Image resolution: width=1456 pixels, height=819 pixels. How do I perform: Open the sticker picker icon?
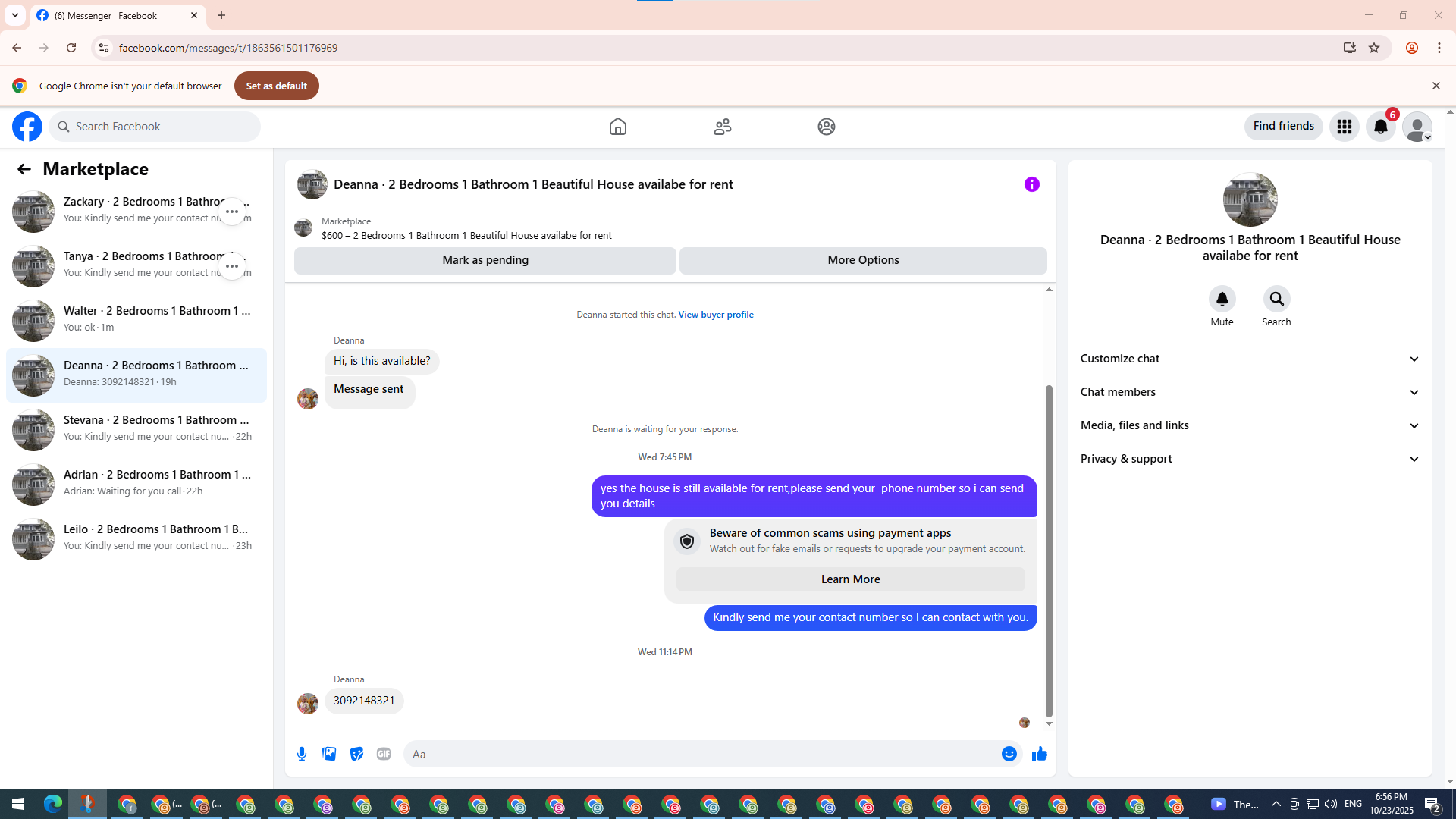tap(356, 754)
